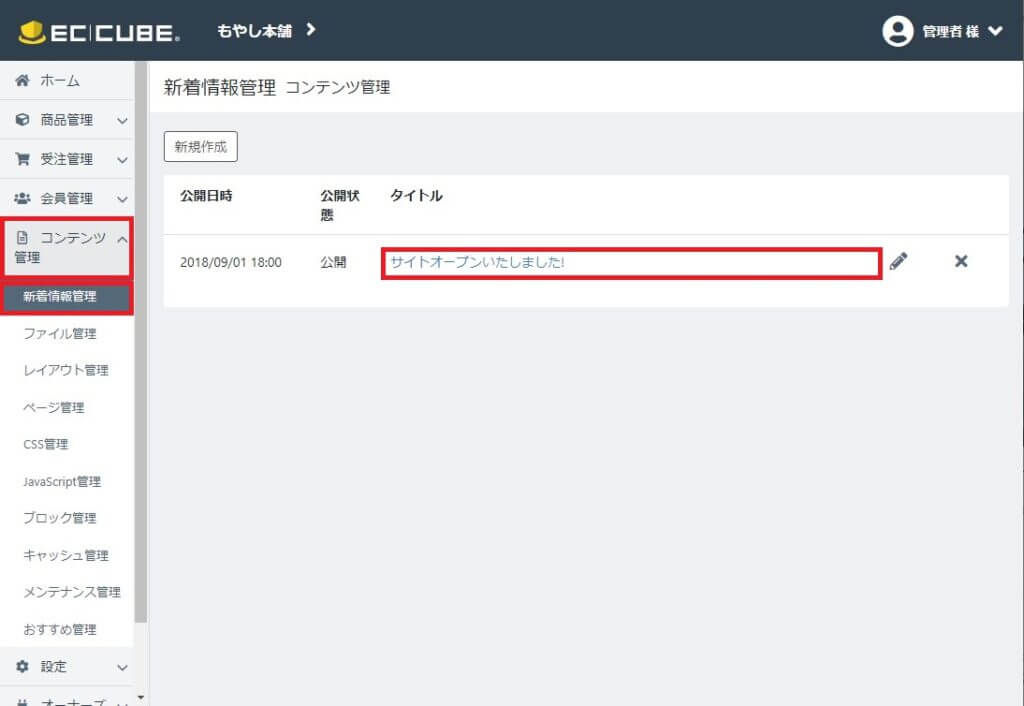Open the レイアウト管理 menu item
Viewport: 1024px width, 706px height.
[66, 371]
